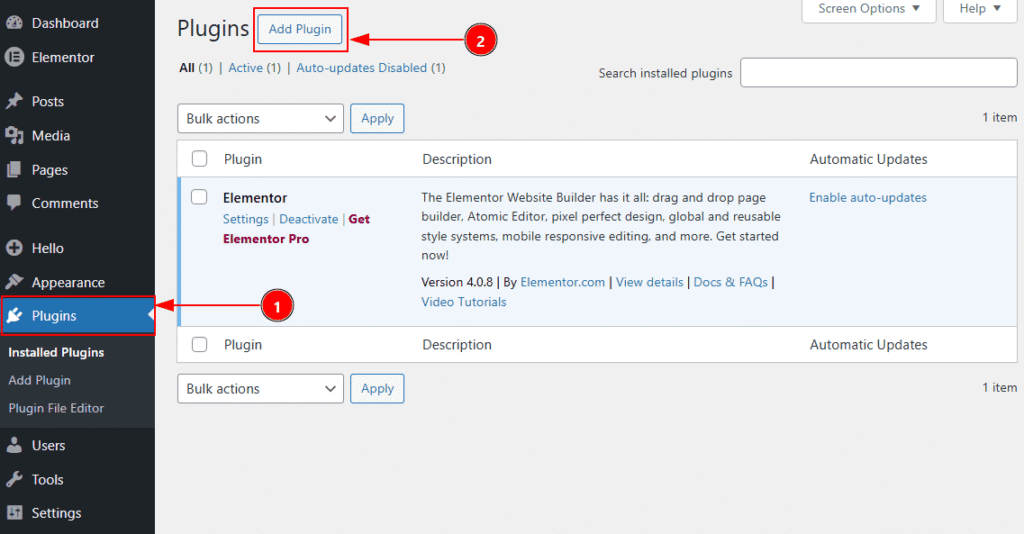Open Hello menu item

pyautogui.click(x=48, y=248)
